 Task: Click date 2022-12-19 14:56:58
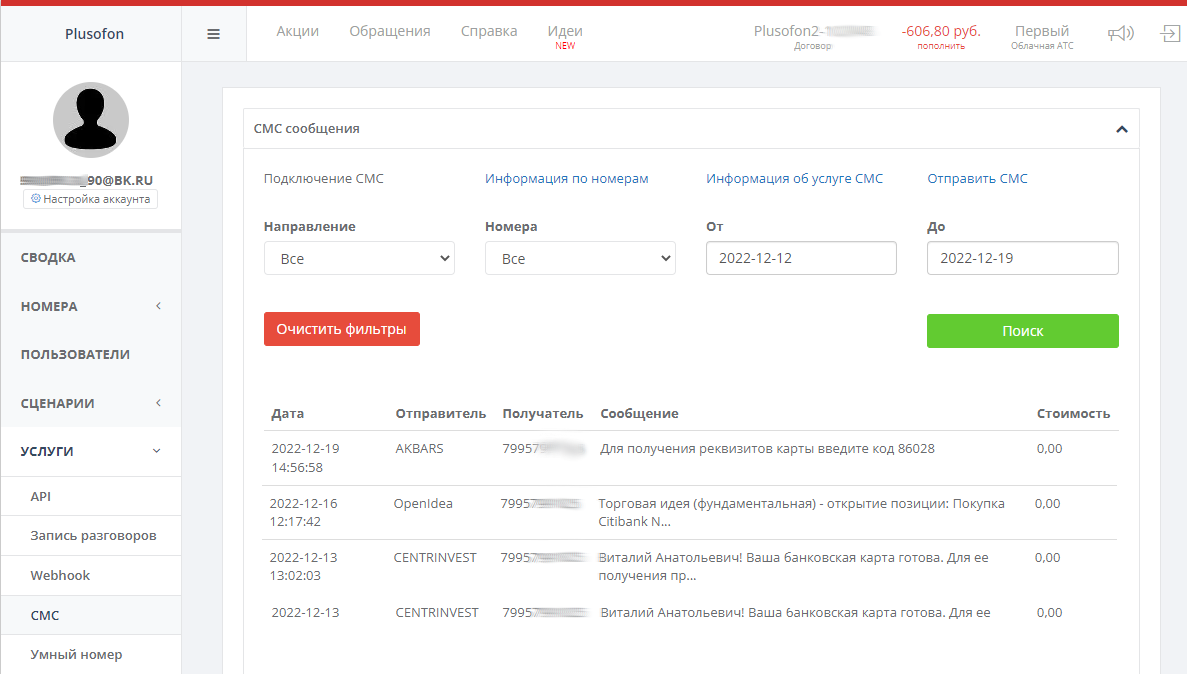click(305, 458)
